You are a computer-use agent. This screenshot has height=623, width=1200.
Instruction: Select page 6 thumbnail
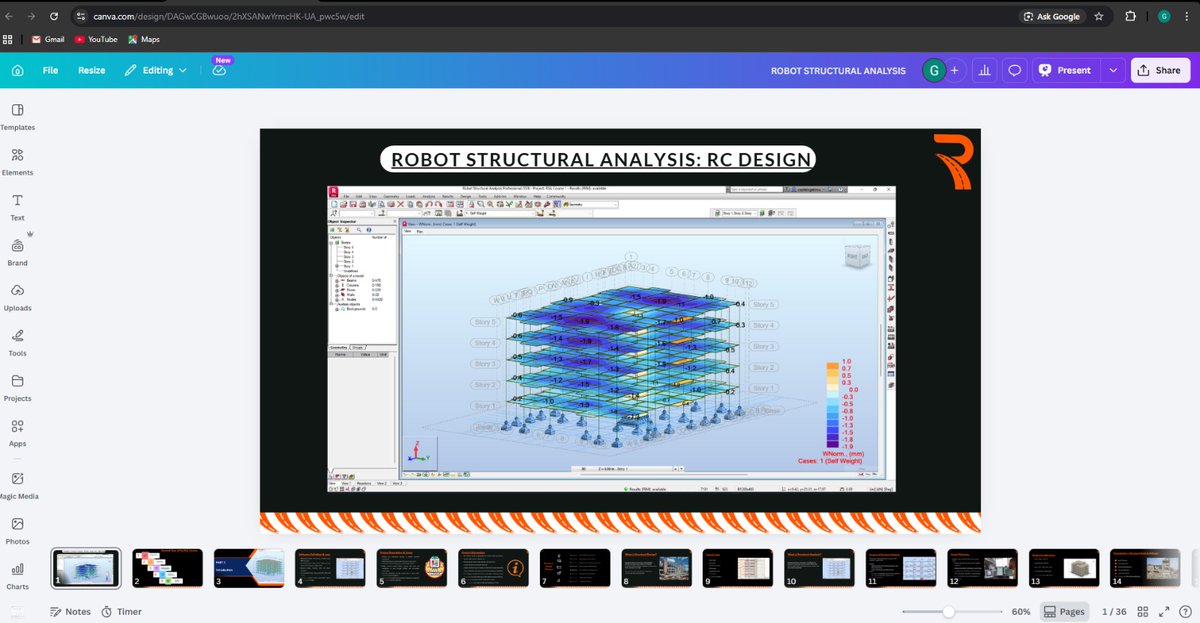[494, 567]
